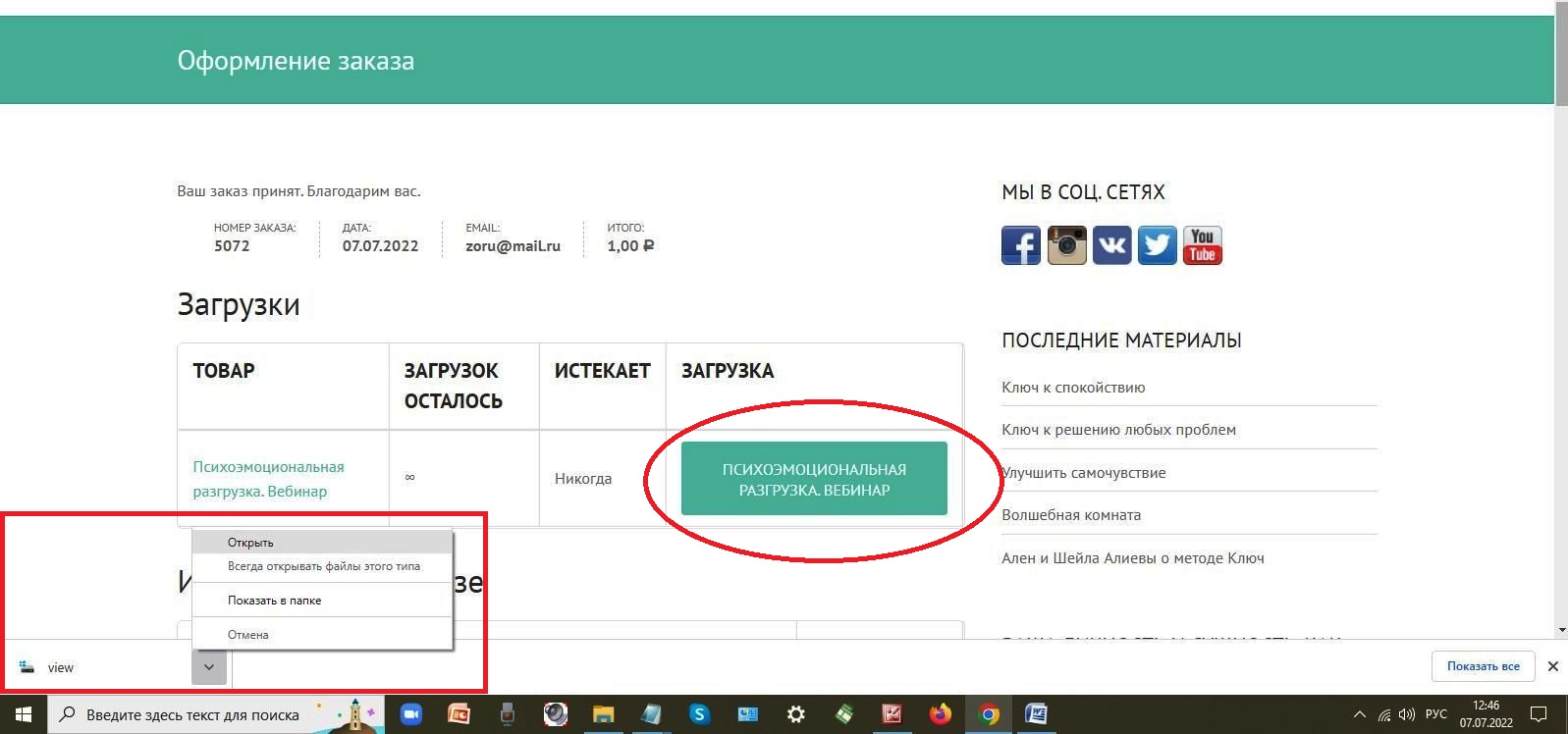The width and height of the screenshot is (1568, 734).
Task: Open the red picture app taskbar icon
Action: tap(892, 714)
